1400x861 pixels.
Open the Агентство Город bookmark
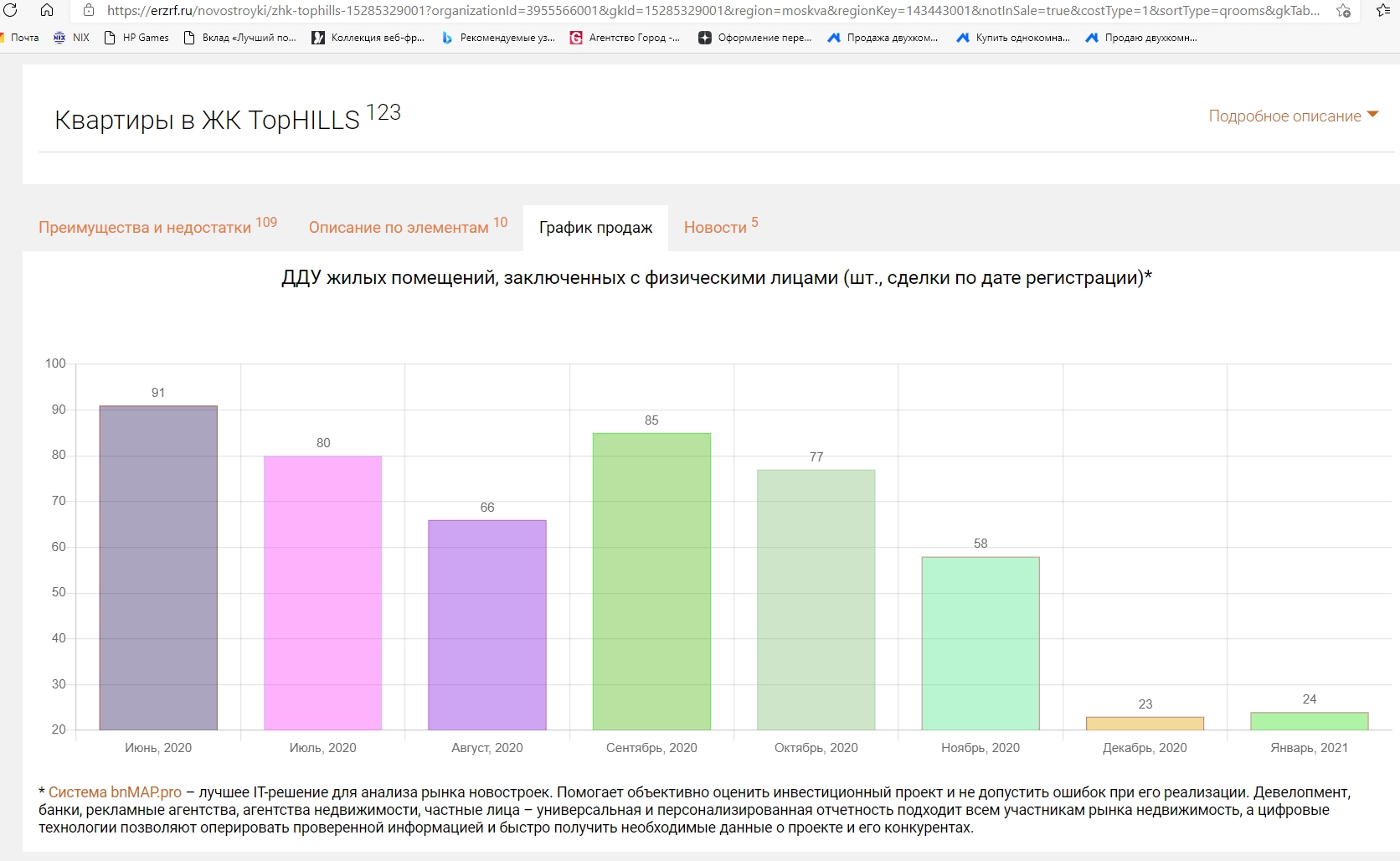tap(625, 38)
